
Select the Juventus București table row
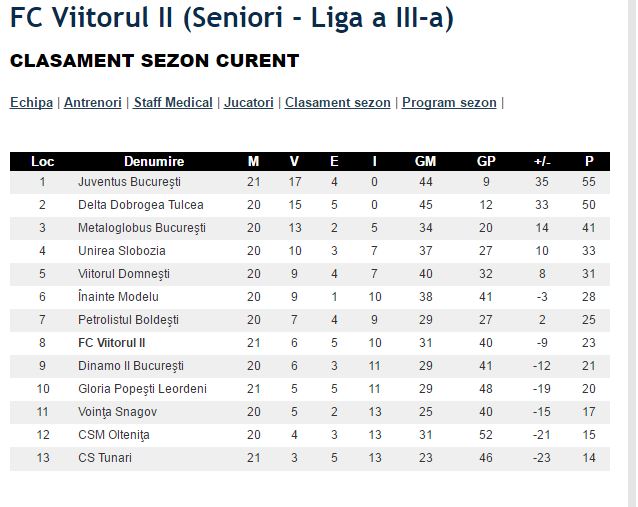[x=310, y=182]
